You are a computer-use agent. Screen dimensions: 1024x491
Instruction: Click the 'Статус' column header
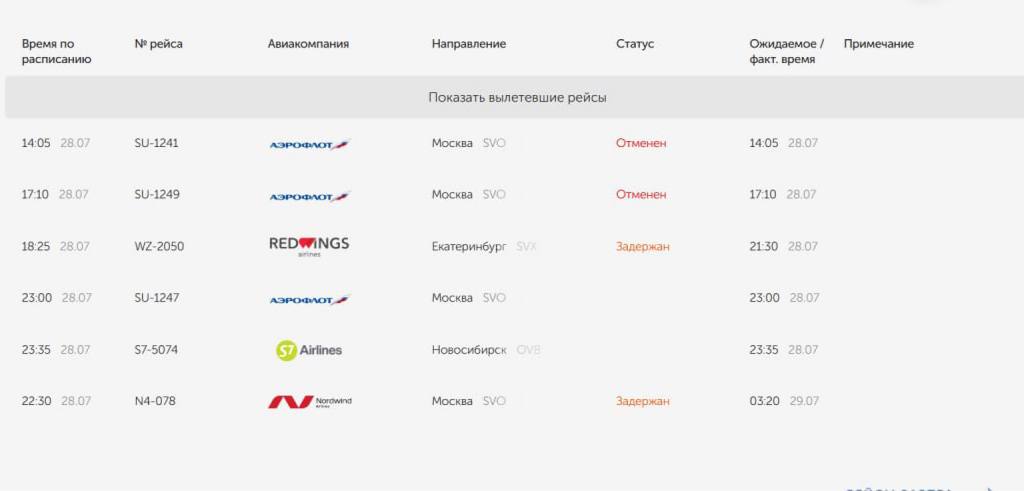pyautogui.click(x=635, y=44)
